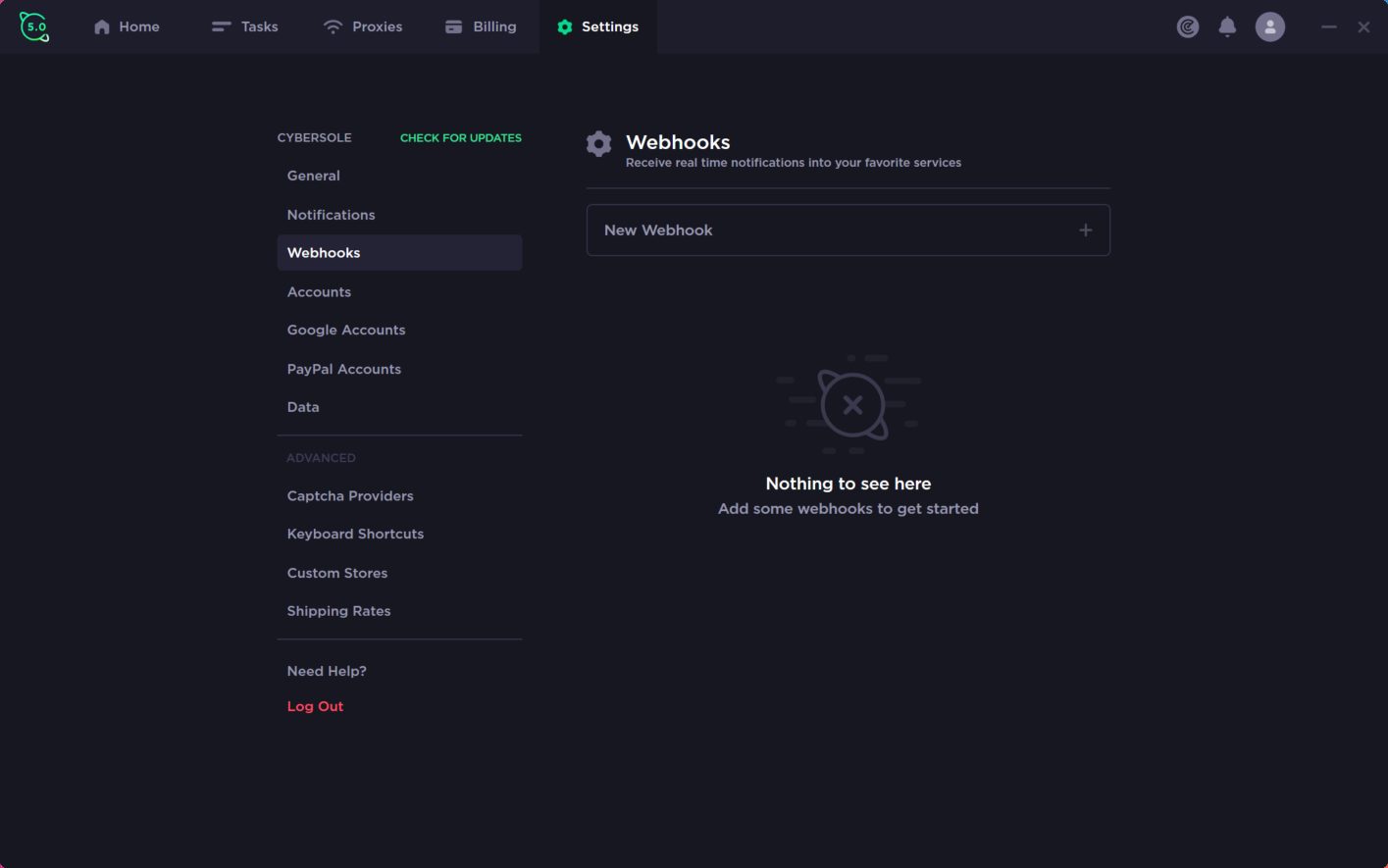
Task: Click the Billing card icon
Action: (453, 26)
